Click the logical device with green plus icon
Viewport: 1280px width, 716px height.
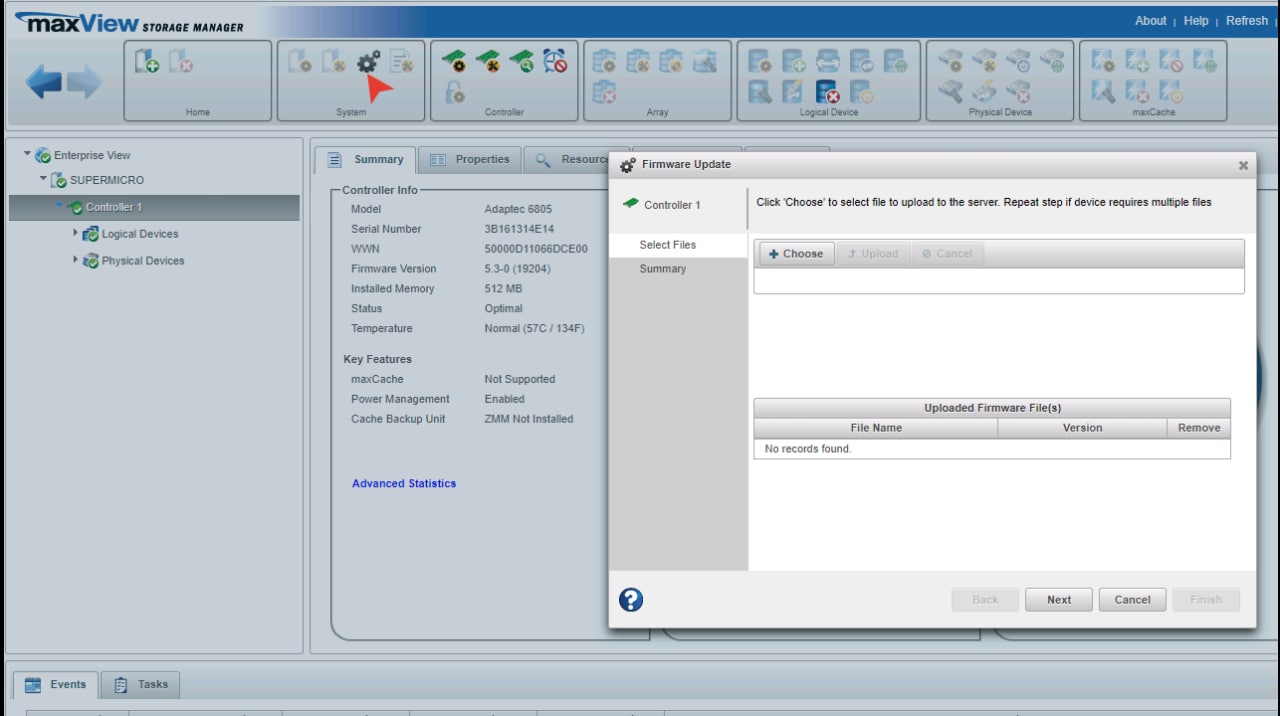click(x=794, y=62)
